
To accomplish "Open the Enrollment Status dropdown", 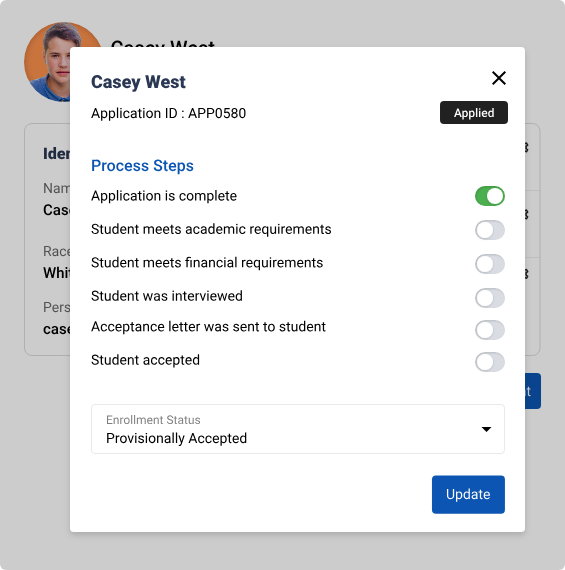I will tap(298, 429).
